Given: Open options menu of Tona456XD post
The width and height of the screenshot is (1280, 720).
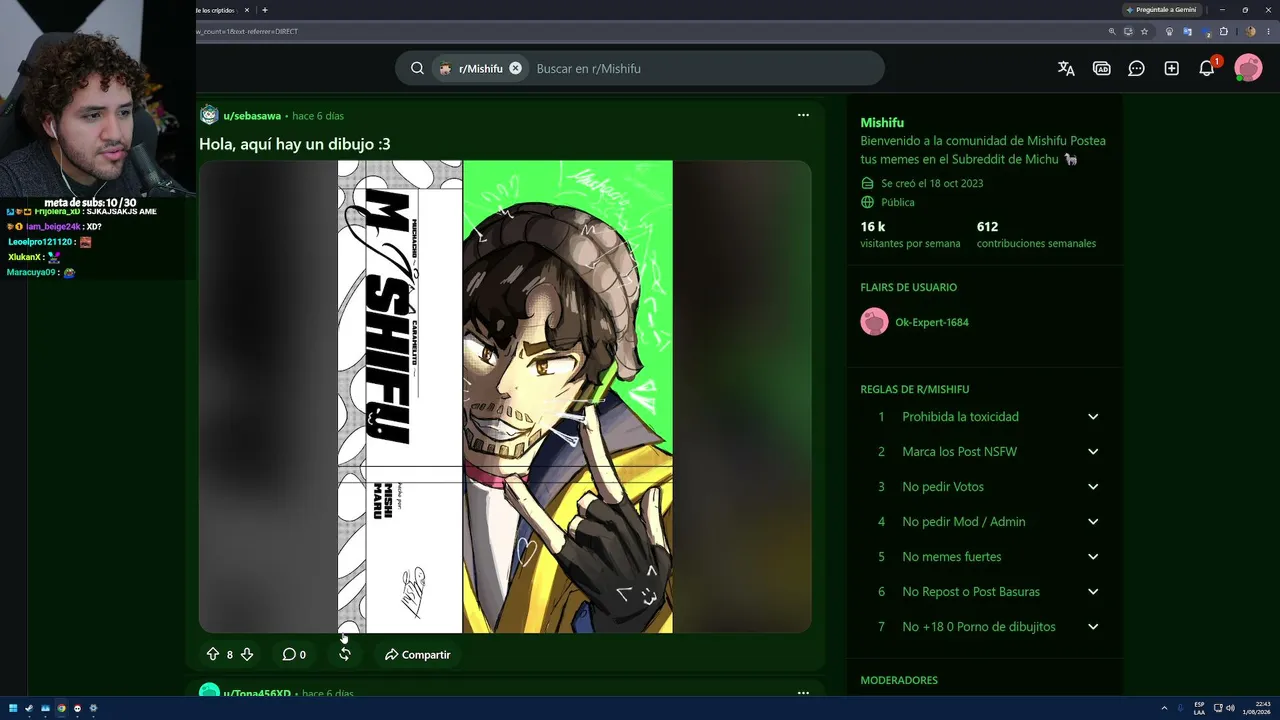Looking at the screenshot, I should click(x=803, y=692).
